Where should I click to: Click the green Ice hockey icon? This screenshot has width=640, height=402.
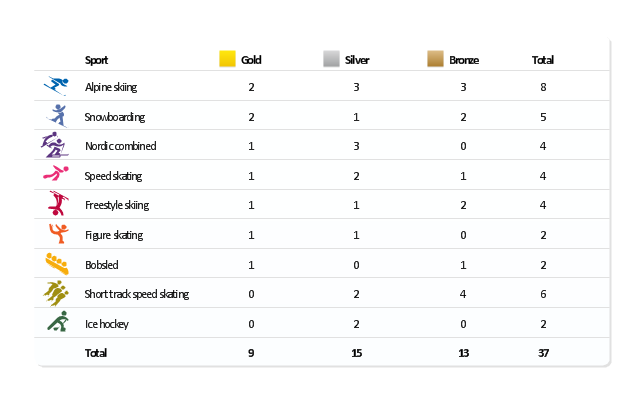click(57, 323)
